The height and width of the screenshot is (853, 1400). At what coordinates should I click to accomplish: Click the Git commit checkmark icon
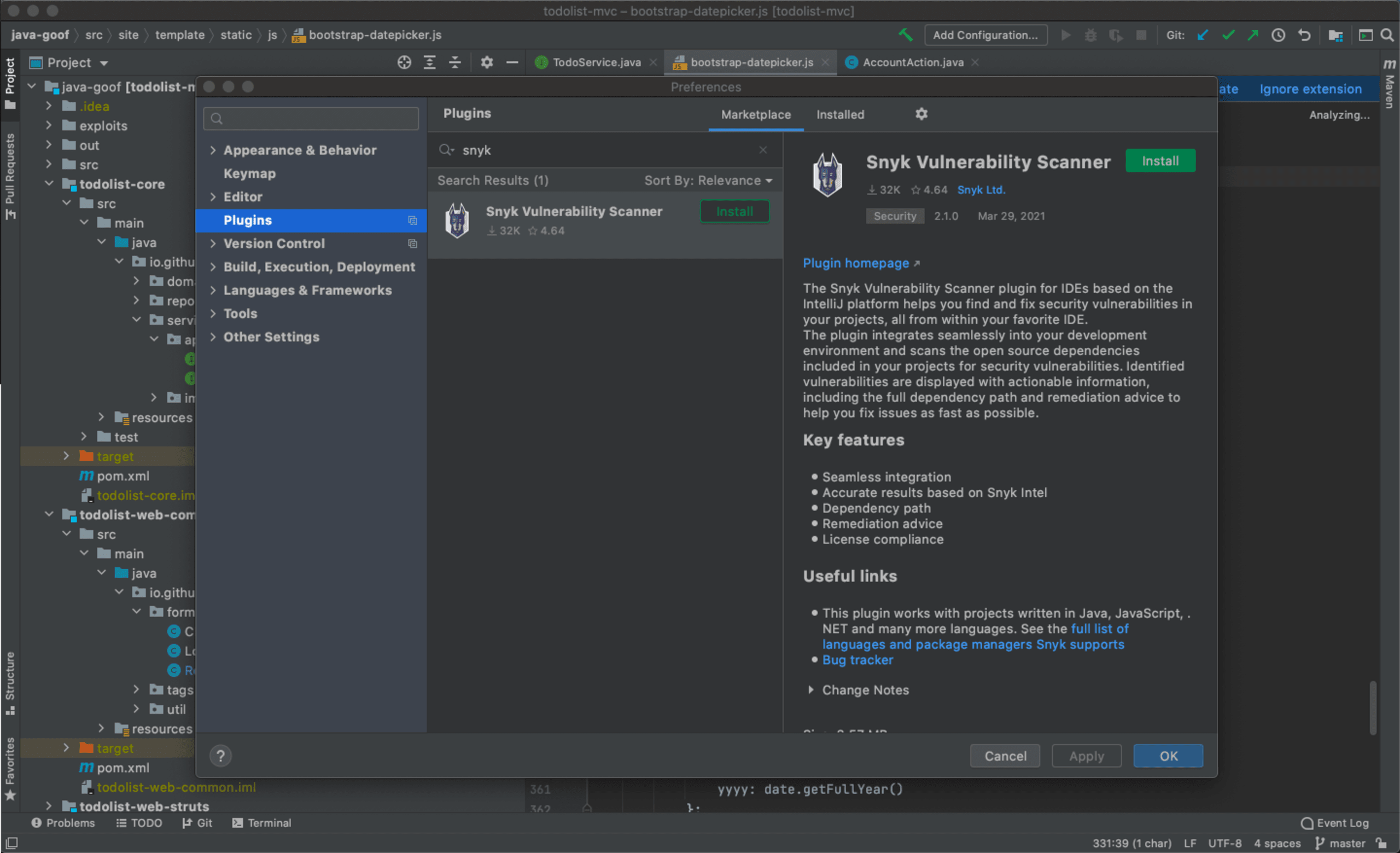[x=1228, y=35]
